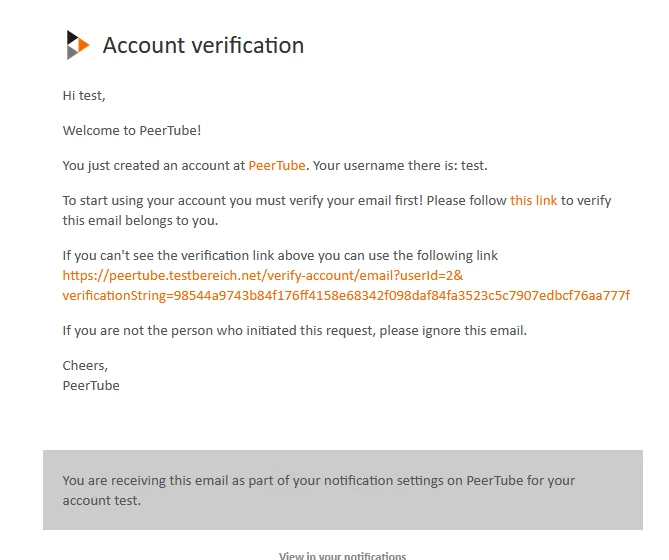Screen dimensions: 669x560
Task: Click "account test." line in gray footer
Action: point(101,500)
